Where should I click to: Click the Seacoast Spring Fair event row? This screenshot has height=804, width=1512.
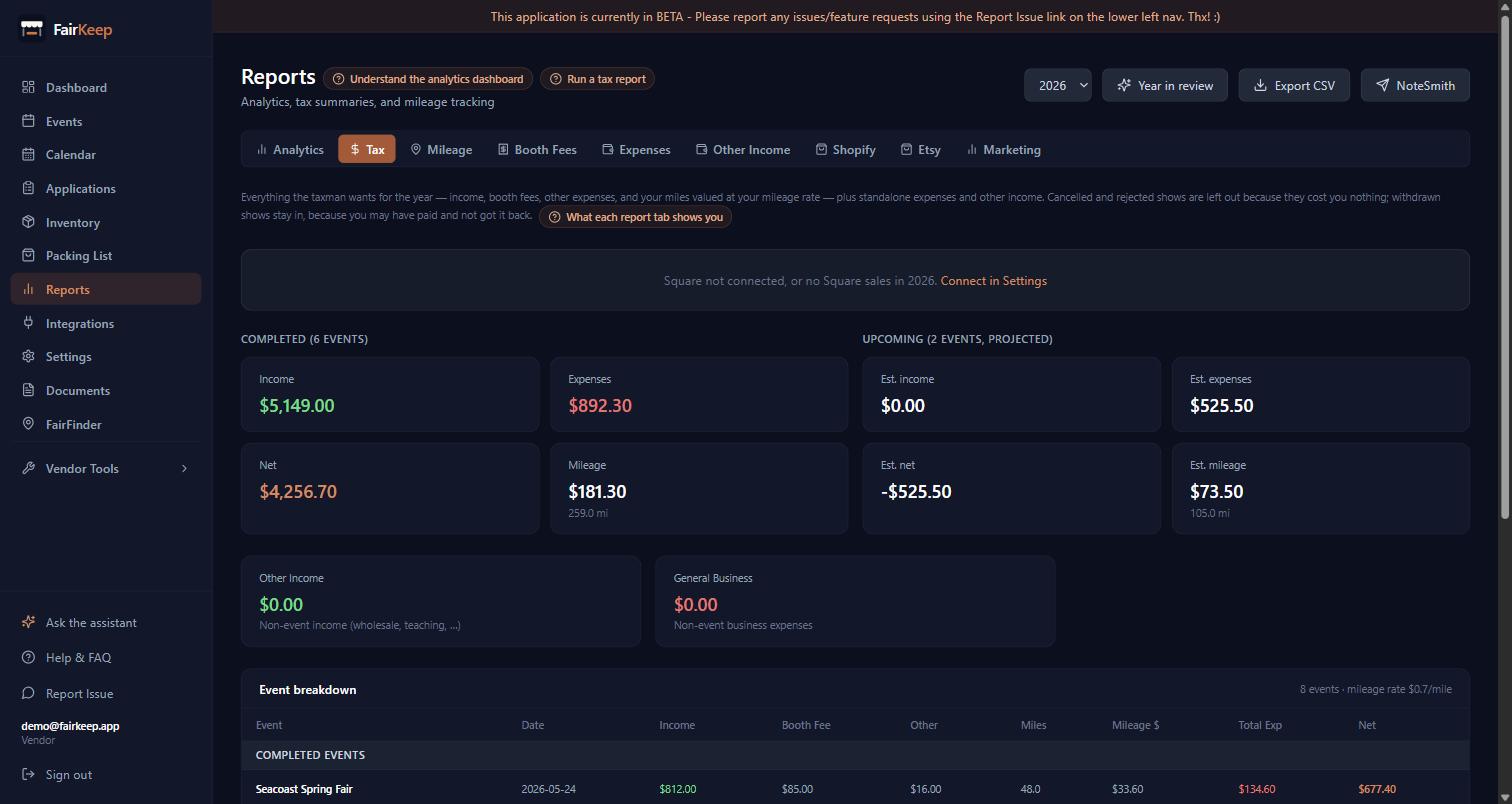click(855, 789)
